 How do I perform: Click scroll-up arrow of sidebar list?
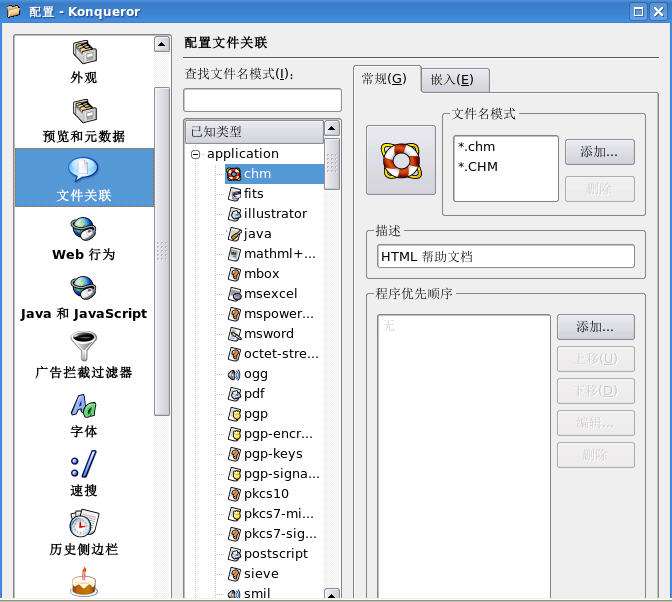coord(162,44)
